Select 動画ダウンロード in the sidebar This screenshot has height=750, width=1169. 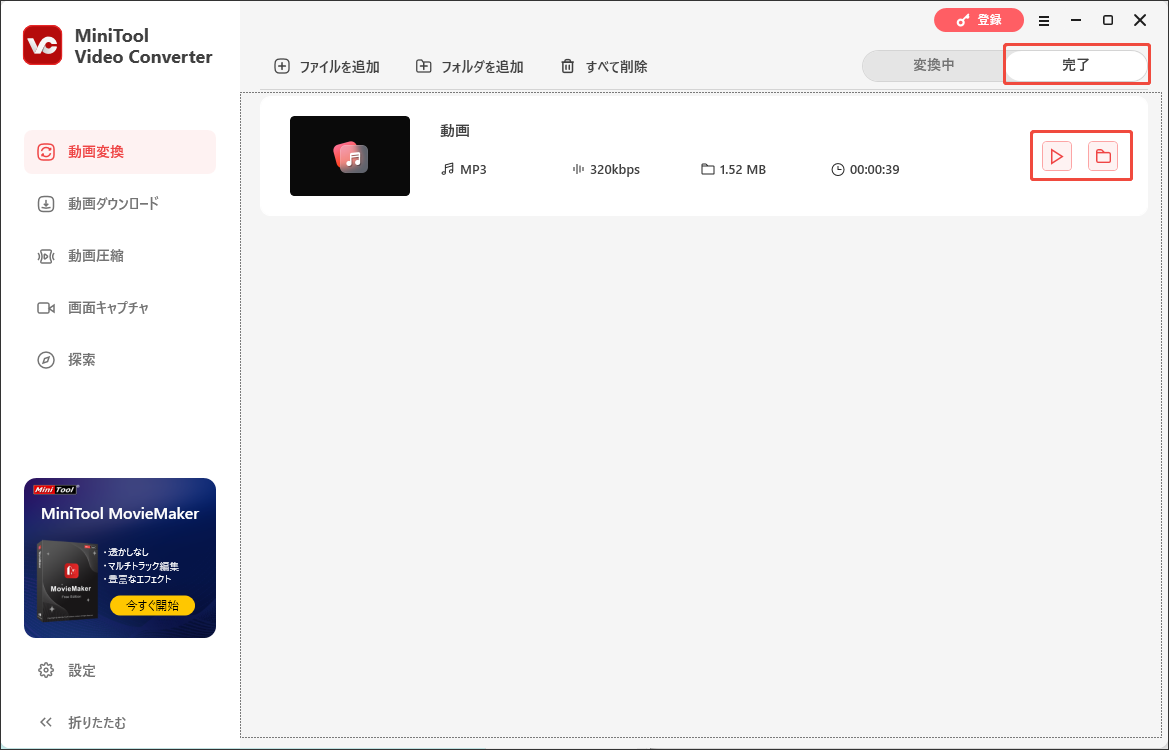click(120, 204)
